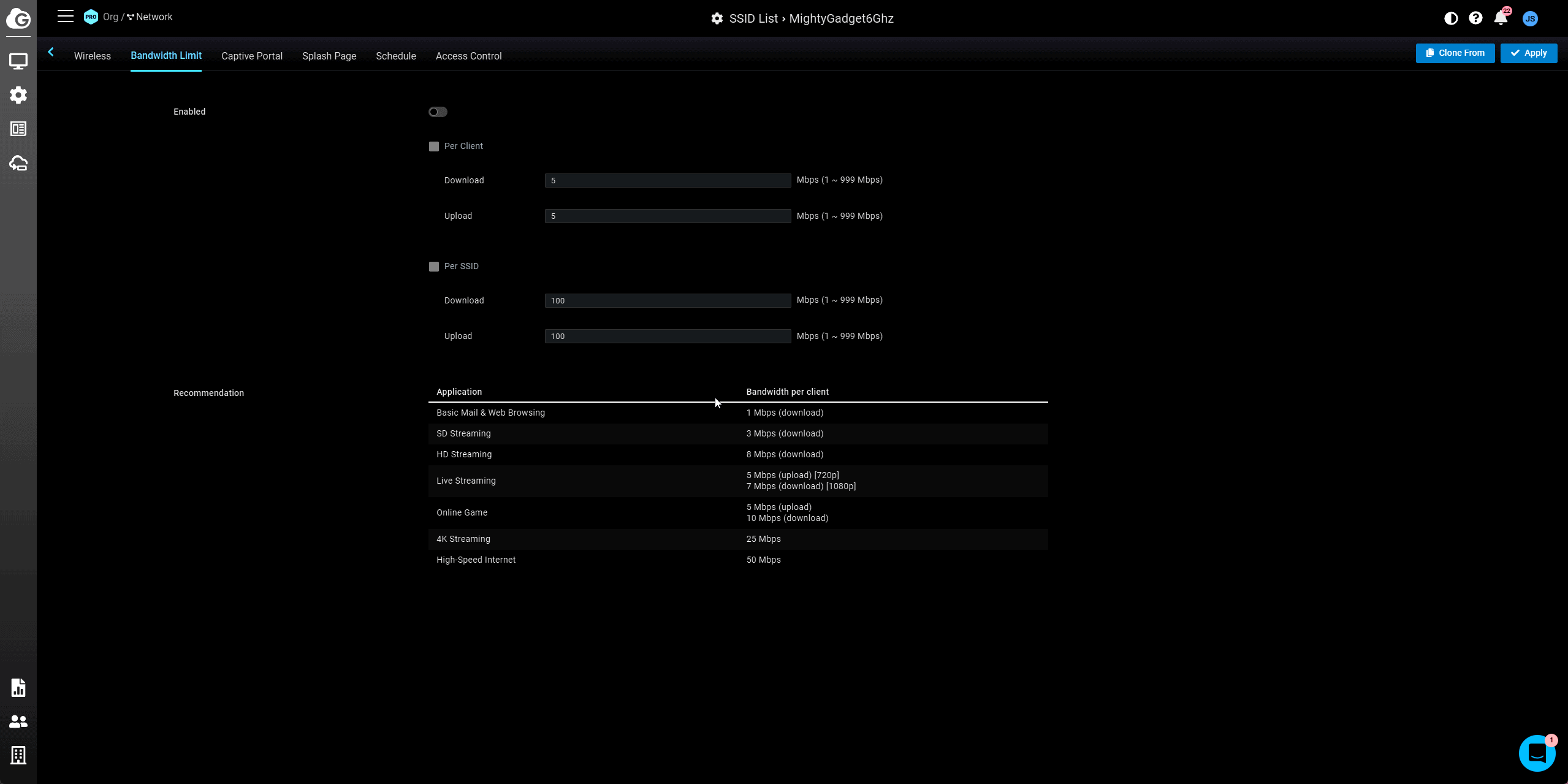The height and width of the screenshot is (784, 1568).
Task: Open the report chart icon in sidebar
Action: pos(18,688)
